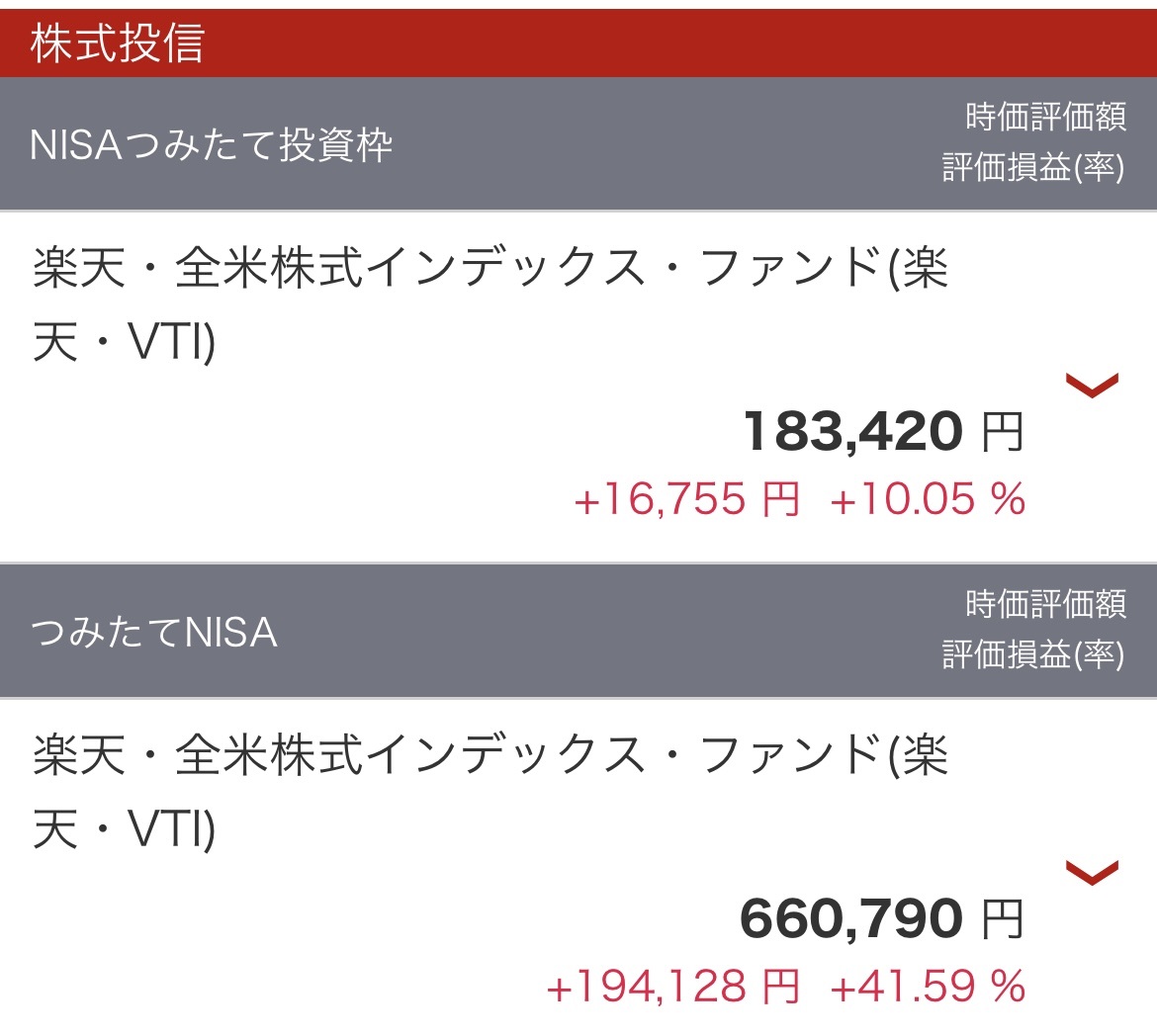The image size is (1157, 1036).
Task: Open the 楽天・VTI fund name in つみたてNISA
Action: click(489, 793)
